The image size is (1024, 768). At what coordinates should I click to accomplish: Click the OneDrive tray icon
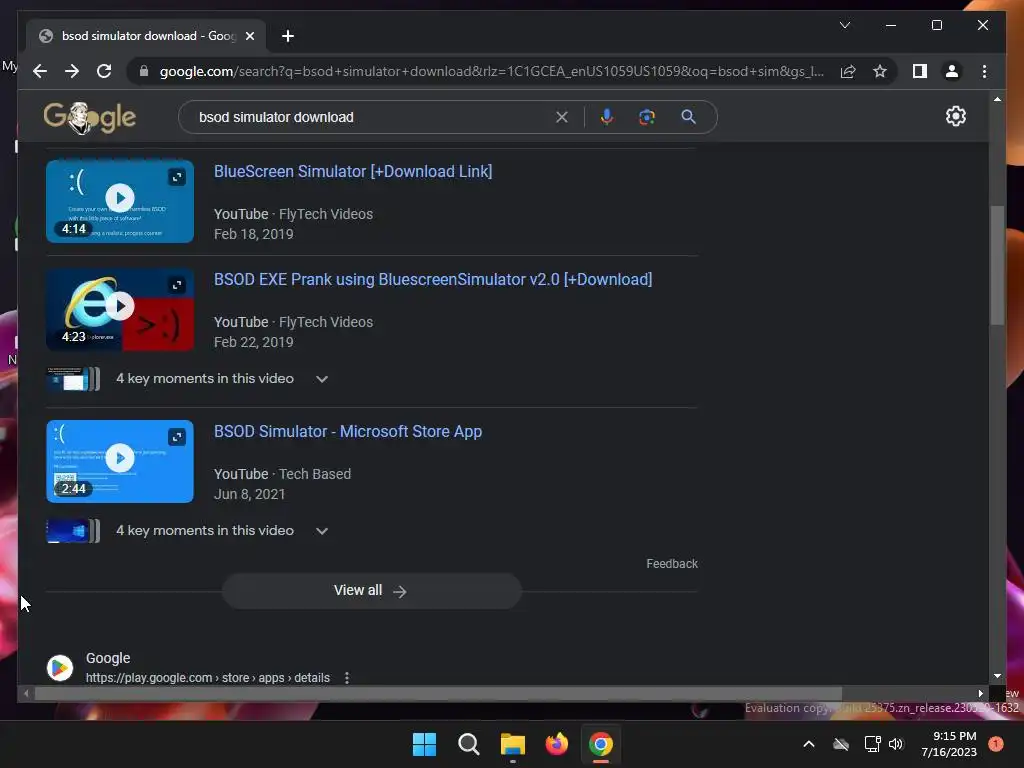[x=841, y=744]
